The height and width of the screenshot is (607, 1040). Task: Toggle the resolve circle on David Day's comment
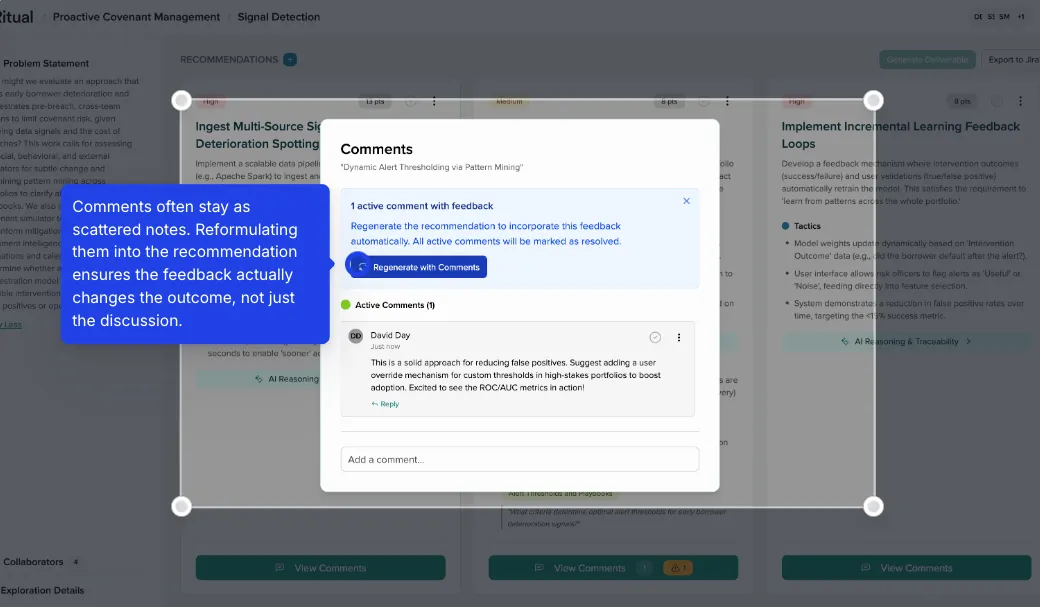[x=655, y=337]
